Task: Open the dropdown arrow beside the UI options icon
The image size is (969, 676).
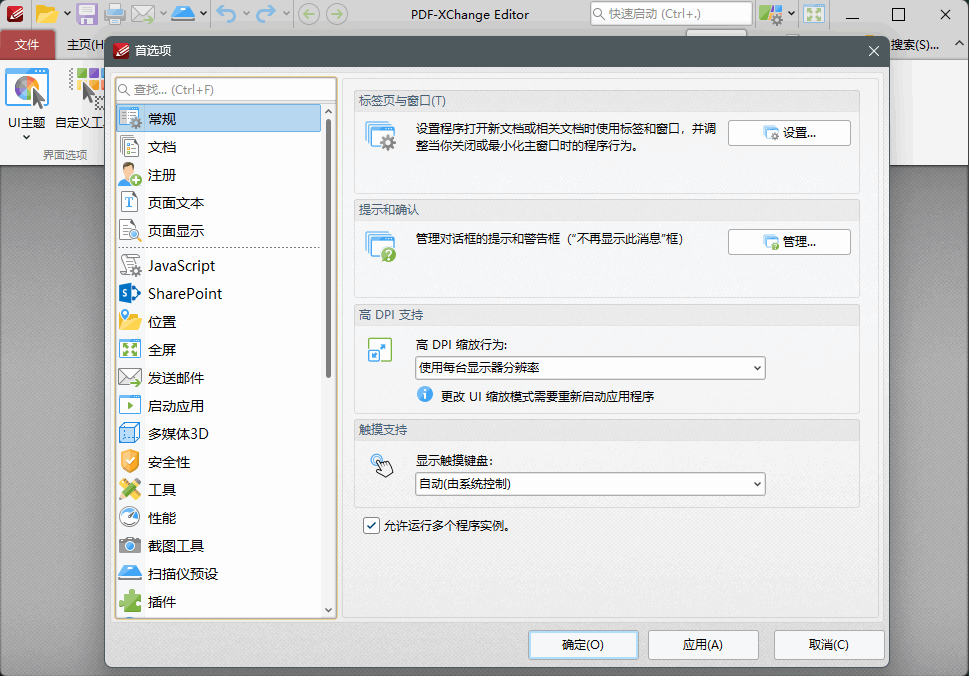Action: coord(791,14)
